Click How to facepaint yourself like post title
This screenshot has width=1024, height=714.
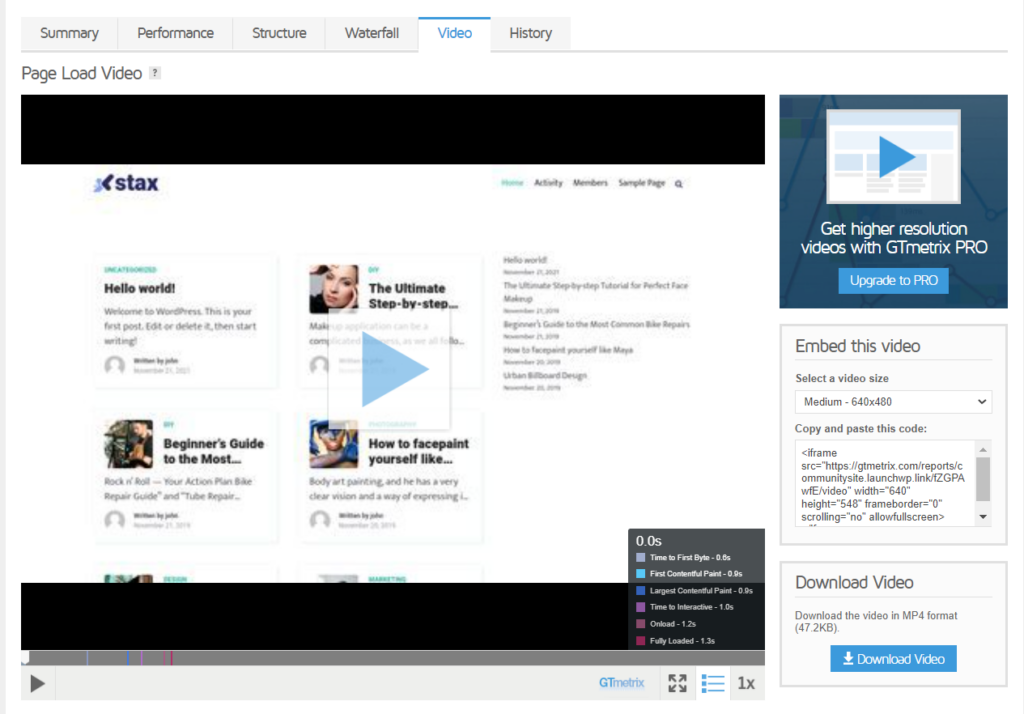click(419, 451)
